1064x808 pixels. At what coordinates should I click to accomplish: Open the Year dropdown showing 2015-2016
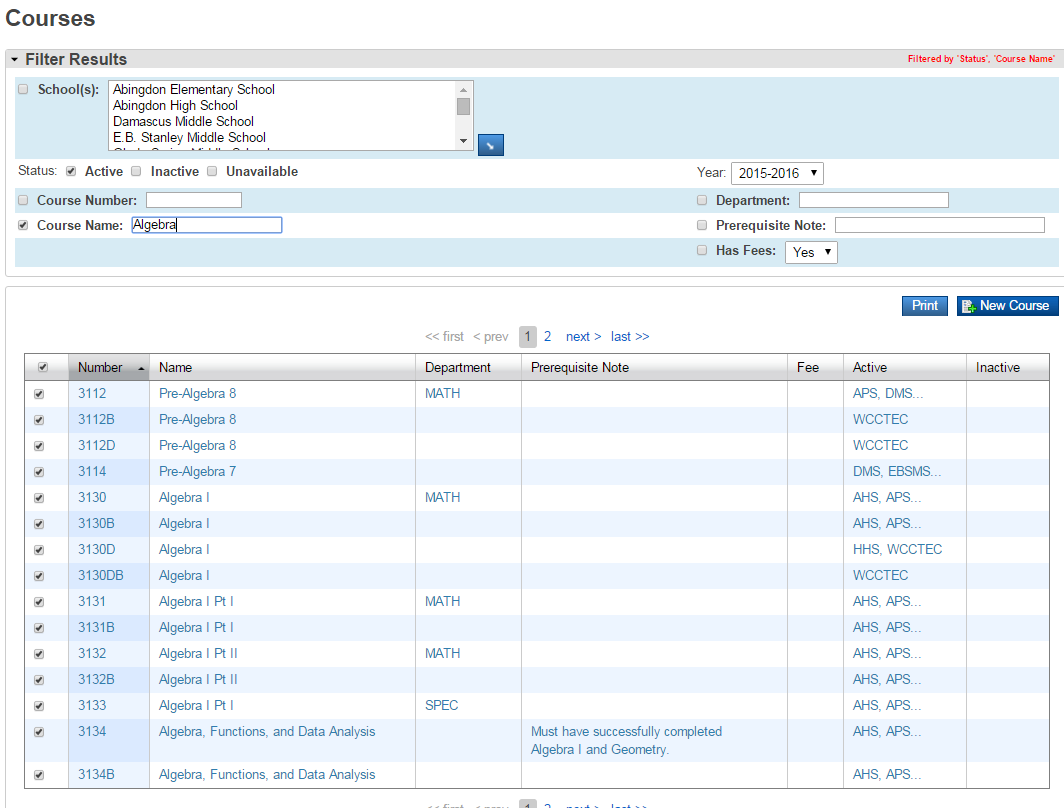pyautogui.click(x=777, y=173)
